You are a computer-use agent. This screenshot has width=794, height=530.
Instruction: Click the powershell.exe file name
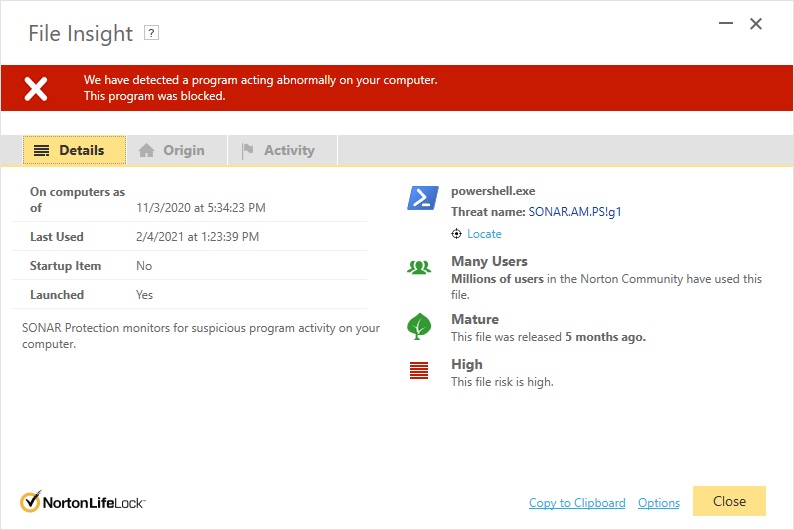(493, 191)
